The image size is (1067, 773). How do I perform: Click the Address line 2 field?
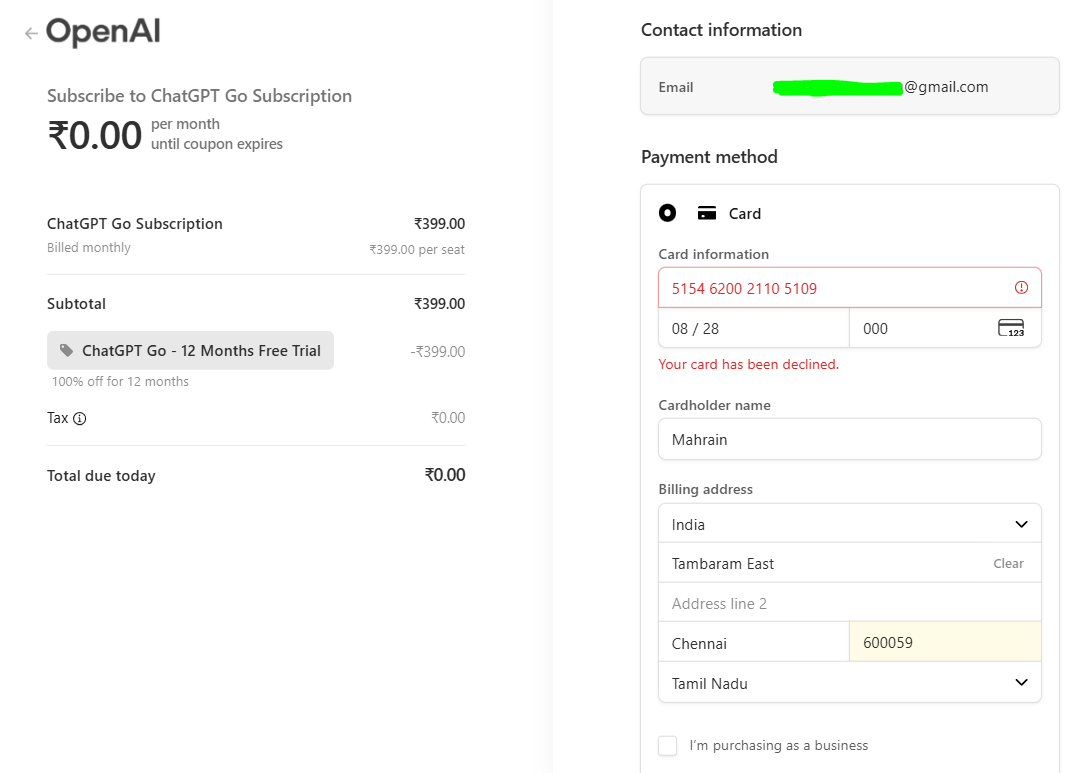849,603
